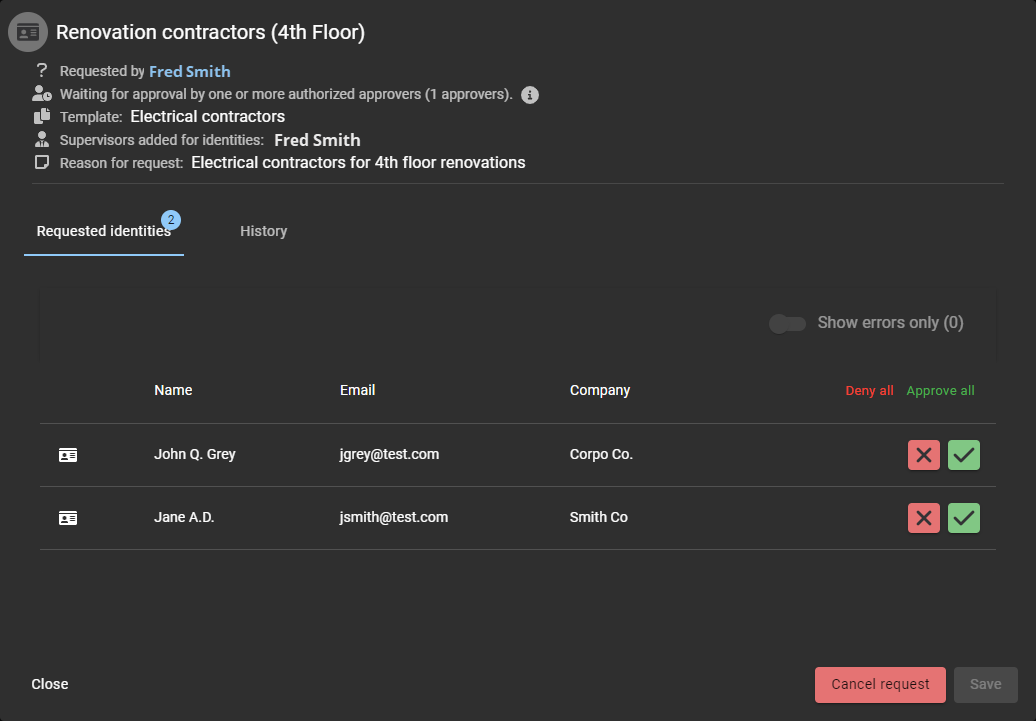Click the Approve all link
Image resolution: width=1036 pixels, height=721 pixels.
(x=940, y=391)
